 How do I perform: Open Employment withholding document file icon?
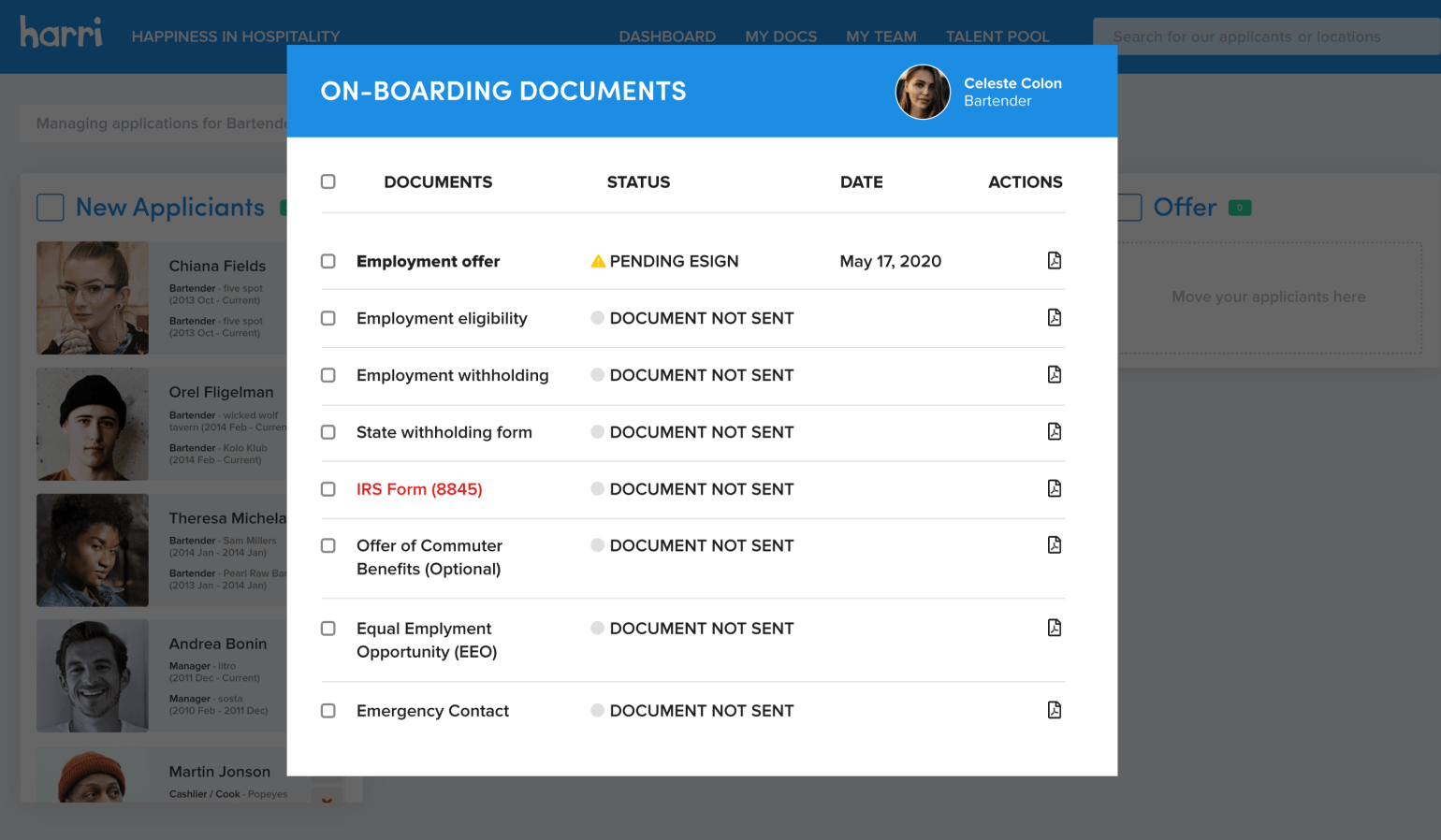[x=1054, y=375]
